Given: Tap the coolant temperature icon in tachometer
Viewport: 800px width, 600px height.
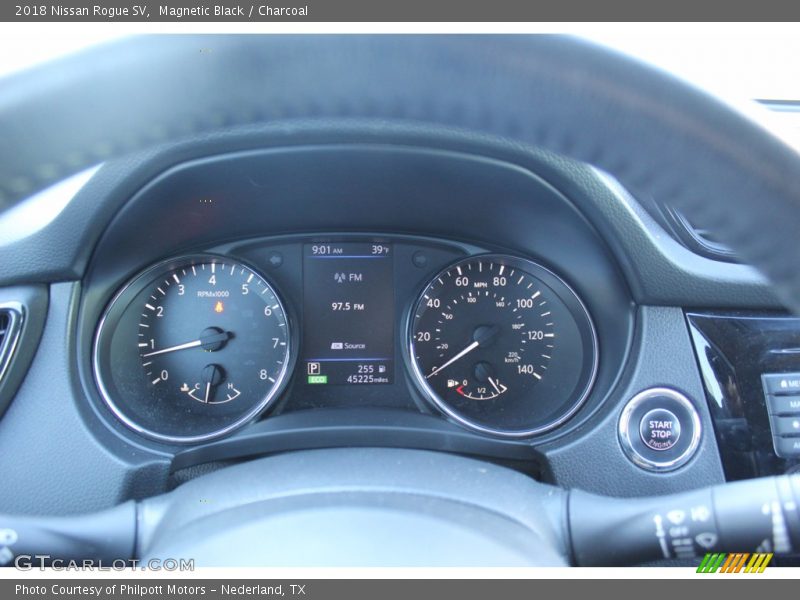Looking at the screenshot, I should click(185, 388).
